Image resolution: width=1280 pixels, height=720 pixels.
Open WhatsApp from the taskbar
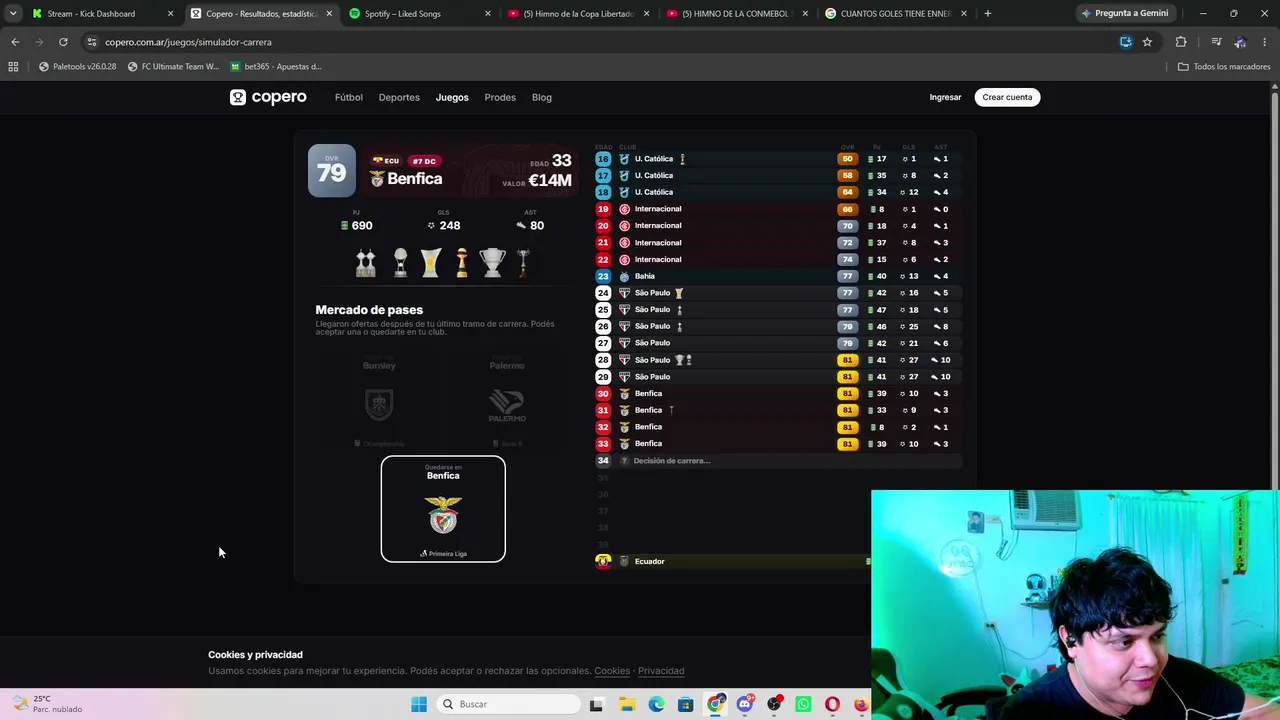coord(803,704)
